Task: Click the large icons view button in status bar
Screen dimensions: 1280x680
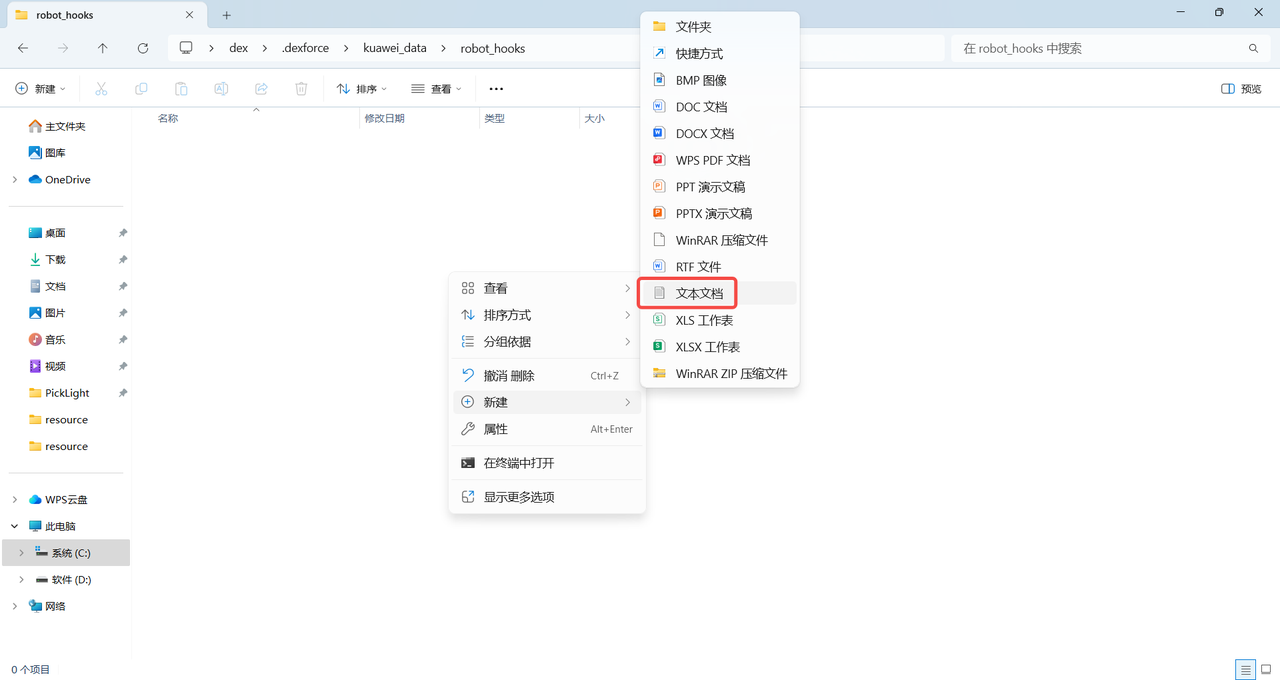Action: pos(1264,669)
